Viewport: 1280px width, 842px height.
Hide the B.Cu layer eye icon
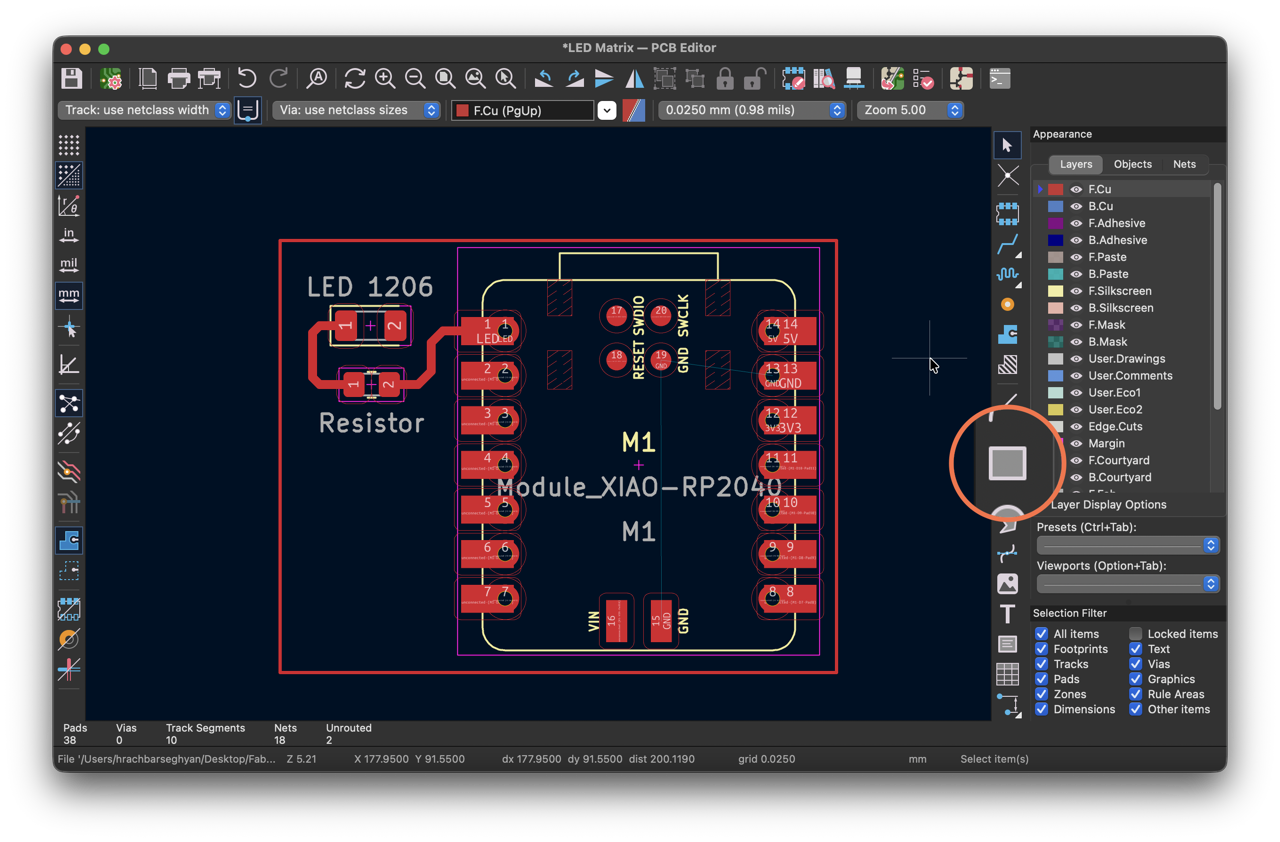(x=1076, y=206)
